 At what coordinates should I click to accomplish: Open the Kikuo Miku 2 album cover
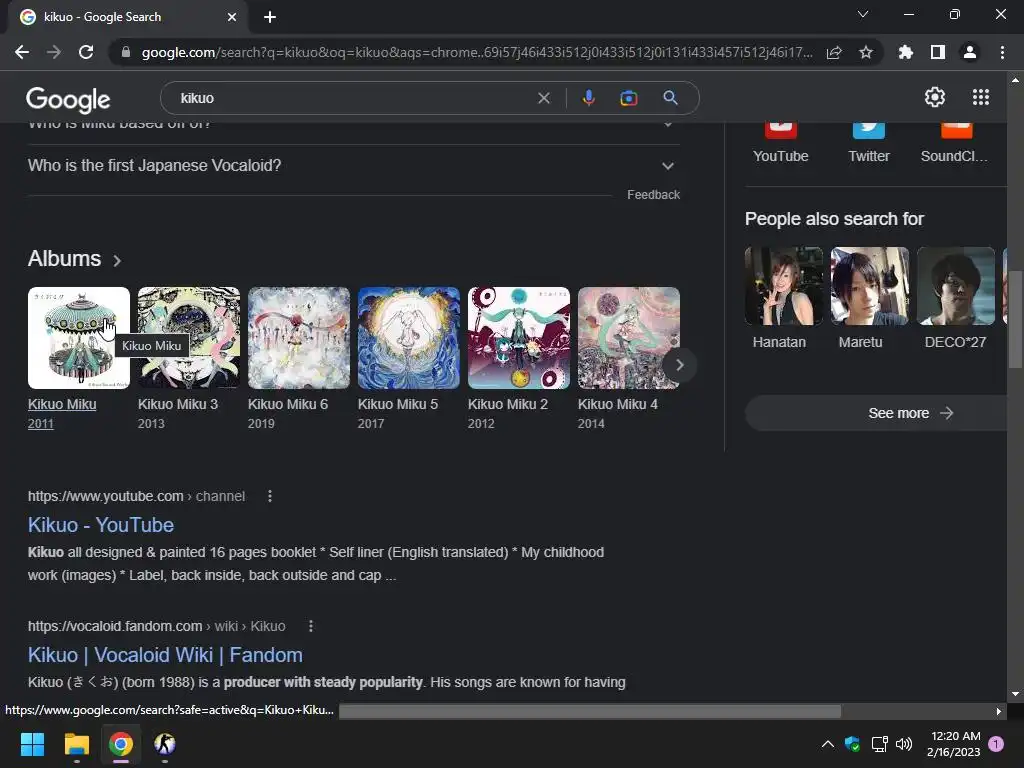[519, 338]
